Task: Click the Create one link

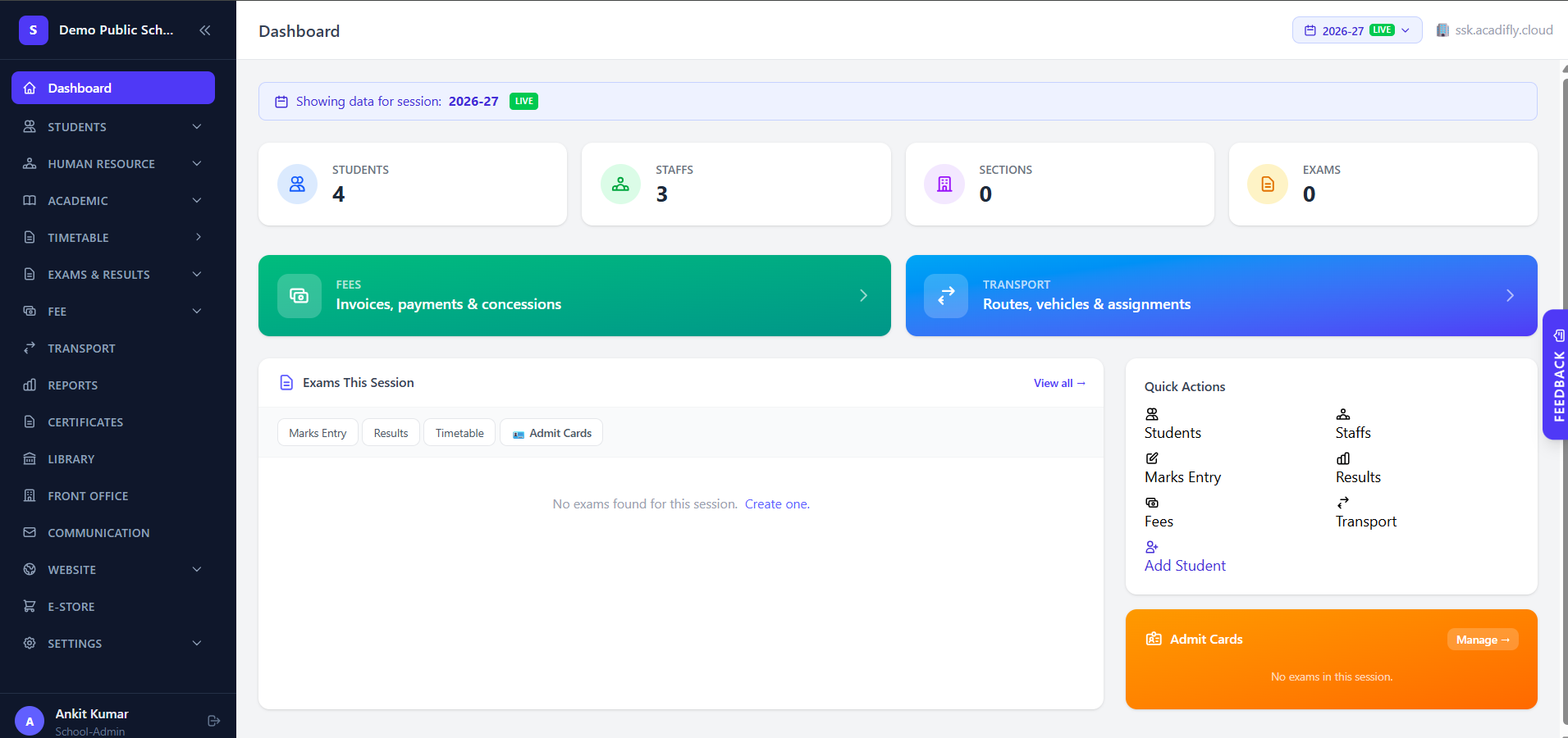Action: point(777,504)
